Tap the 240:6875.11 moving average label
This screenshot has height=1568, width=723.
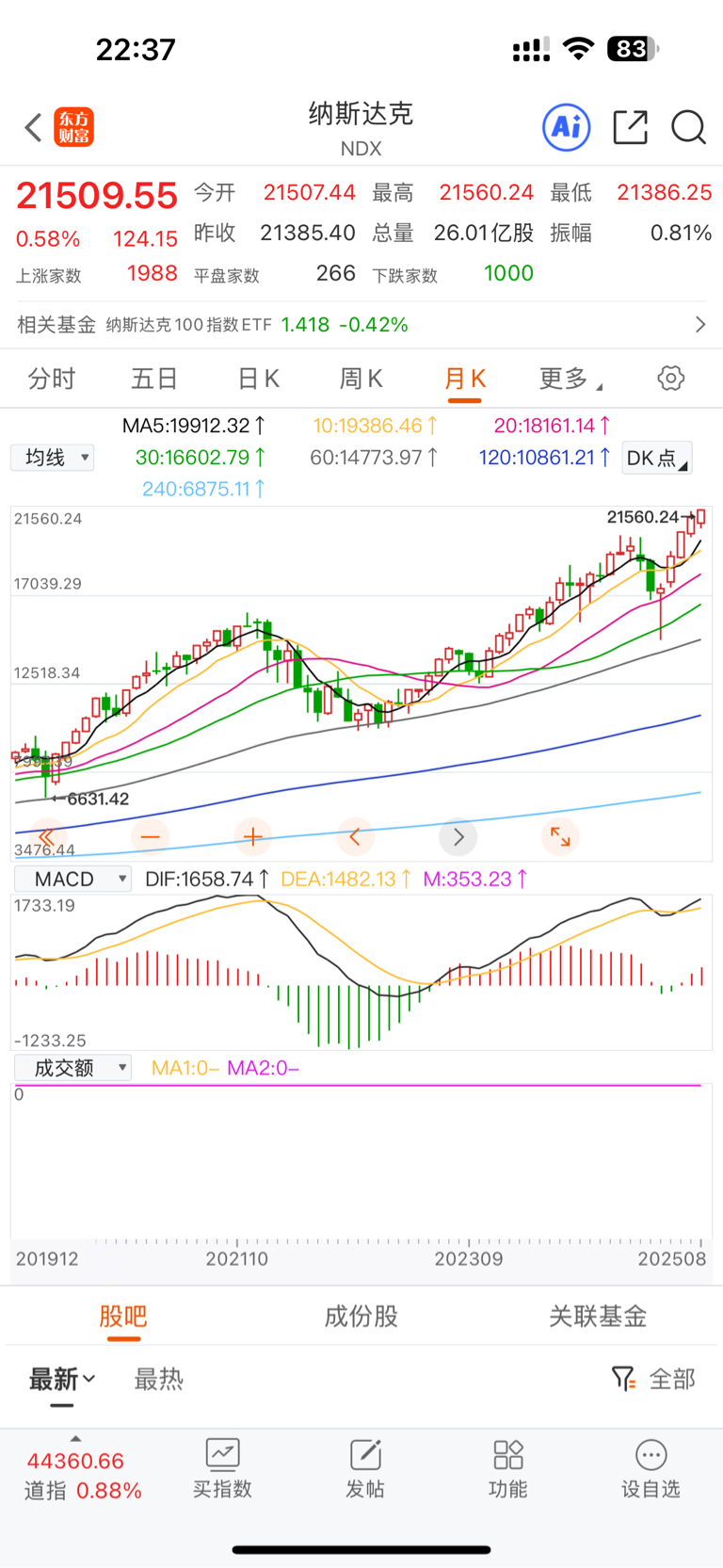point(204,489)
